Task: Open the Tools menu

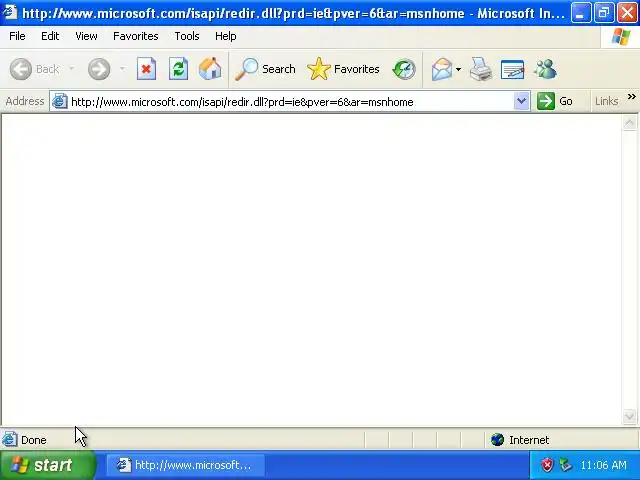Action: click(187, 36)
